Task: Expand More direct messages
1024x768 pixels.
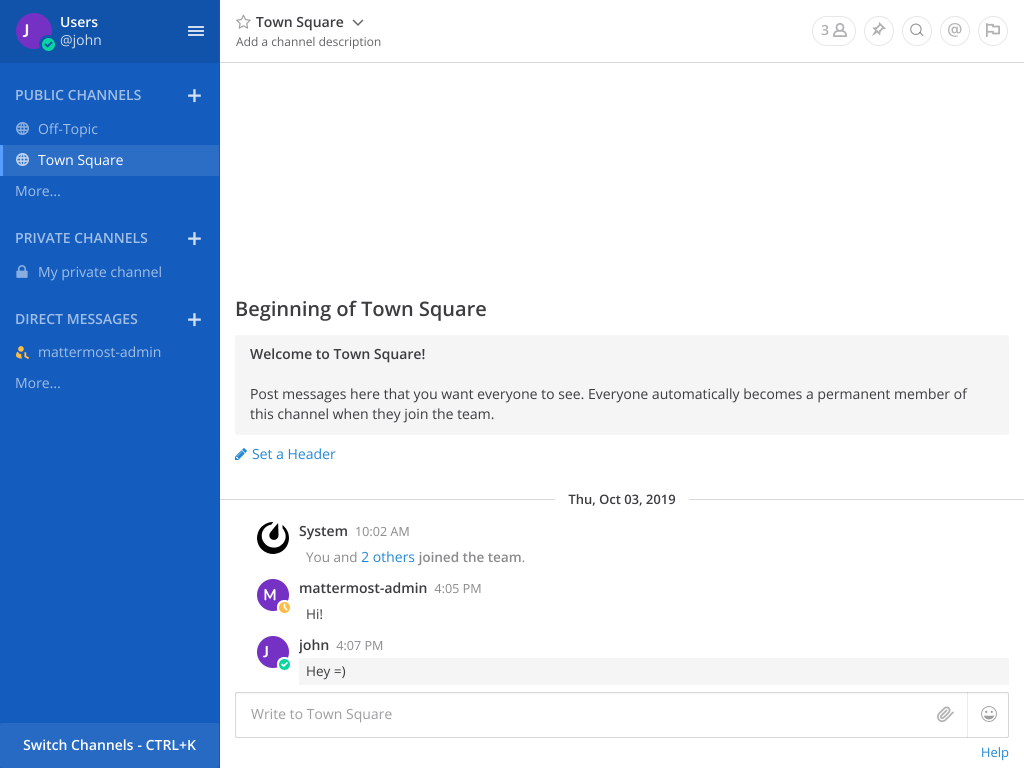Action: tap(38, 383)
